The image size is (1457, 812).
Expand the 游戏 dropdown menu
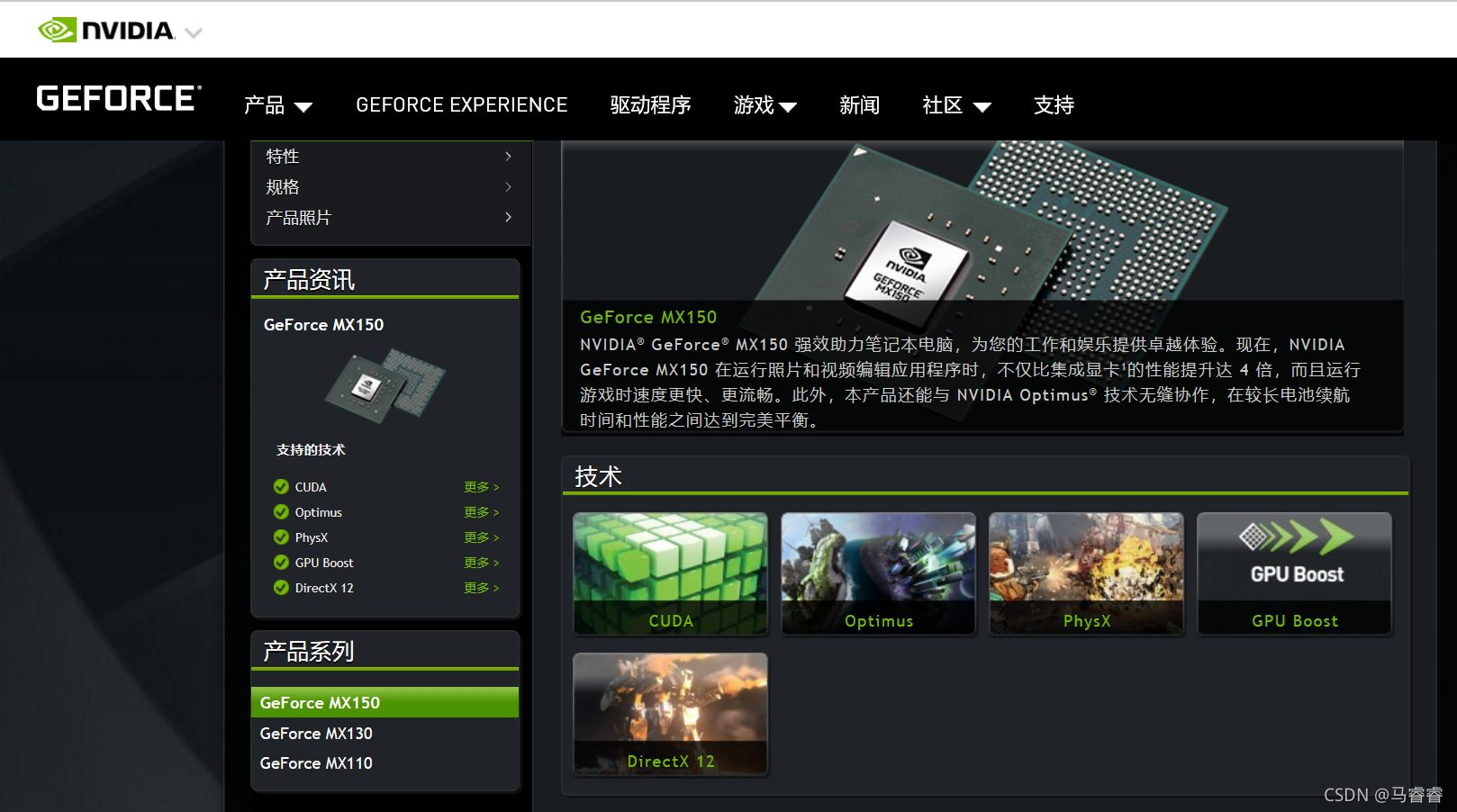click(x=765, y=105)
